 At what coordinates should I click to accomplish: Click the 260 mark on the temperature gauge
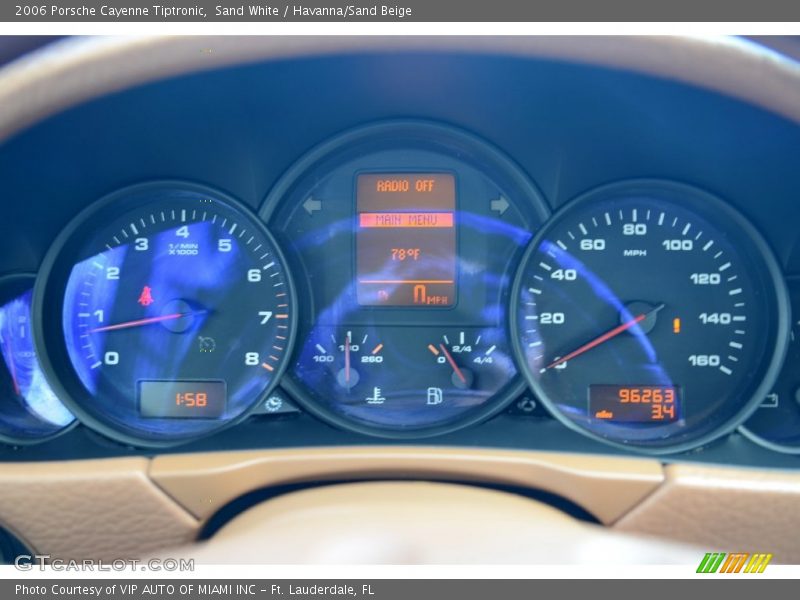tap(372, 359)
